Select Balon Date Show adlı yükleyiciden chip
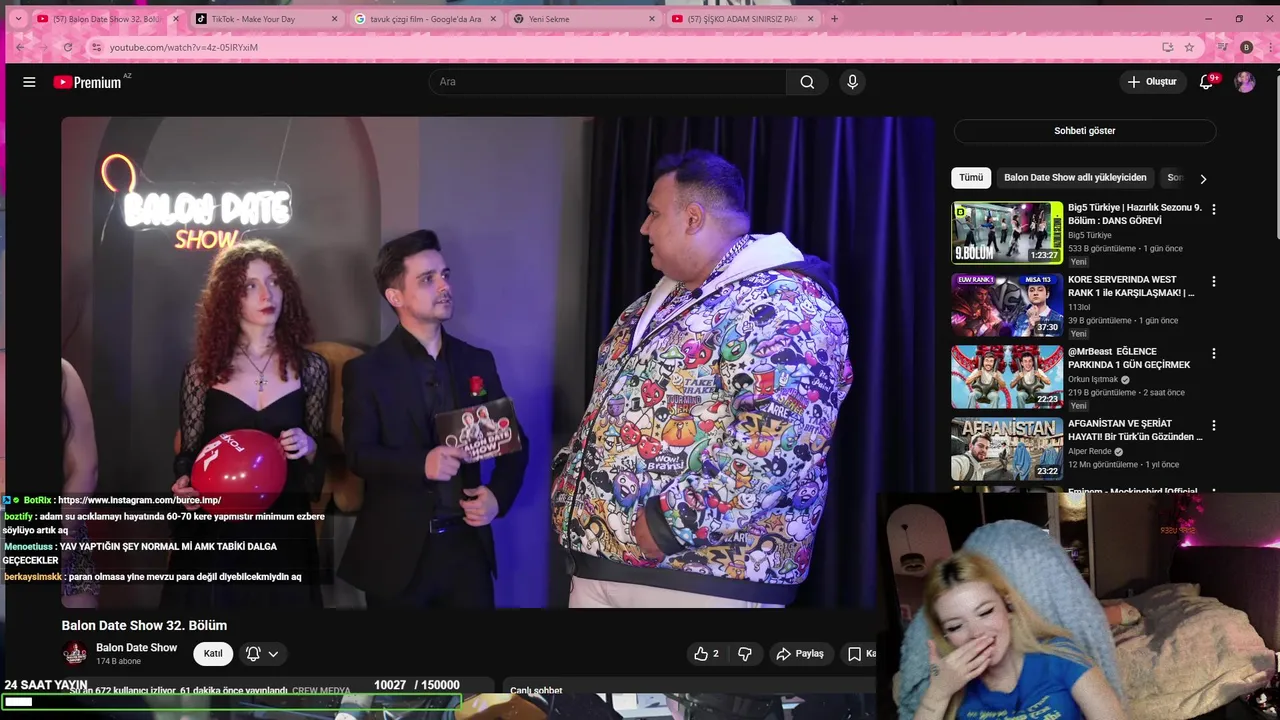This screenshot has height=720, width=1280. click(1075, 178)
